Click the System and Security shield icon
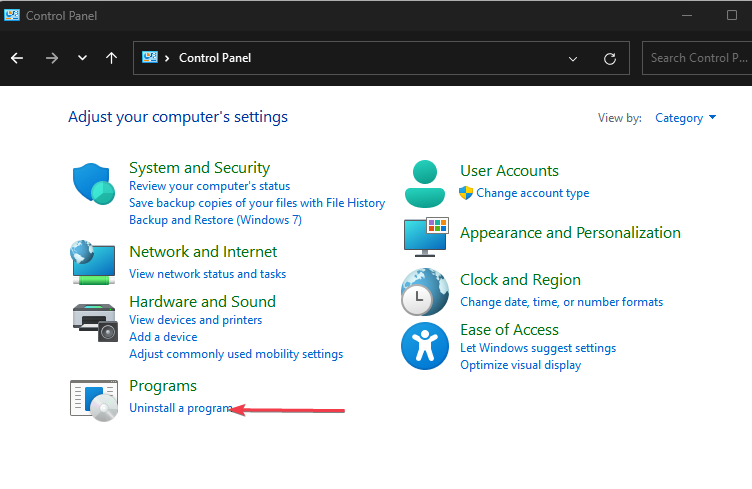The height and width of the screenshot is (489, 752). (x=94, y=184)
